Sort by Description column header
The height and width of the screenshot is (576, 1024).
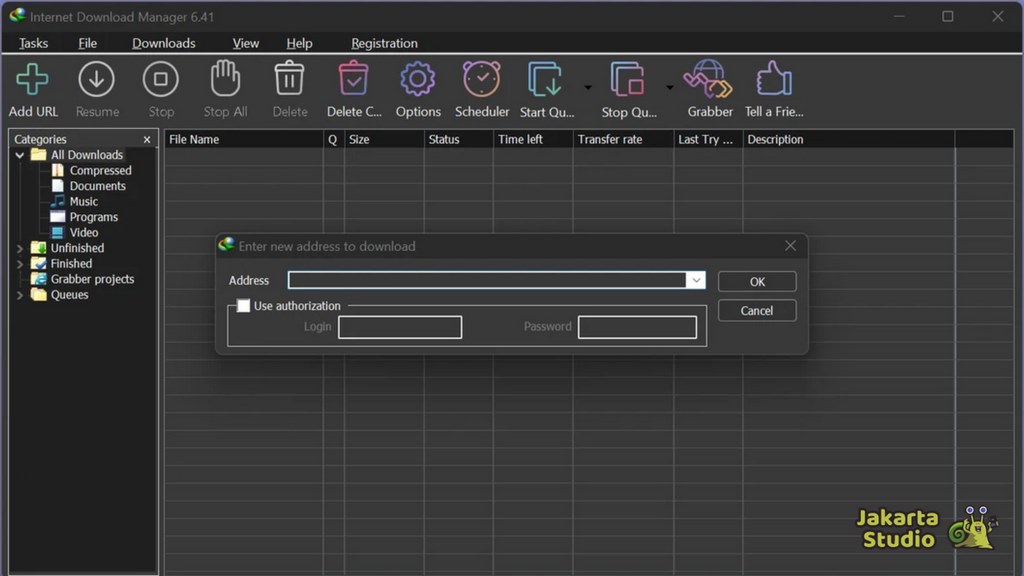(x=848, y=139)
